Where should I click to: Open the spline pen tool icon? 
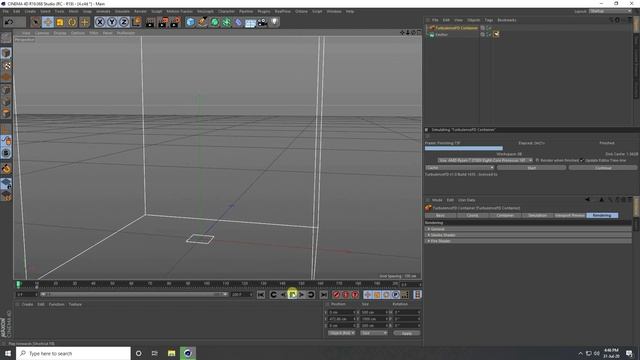tap(202, 22)
